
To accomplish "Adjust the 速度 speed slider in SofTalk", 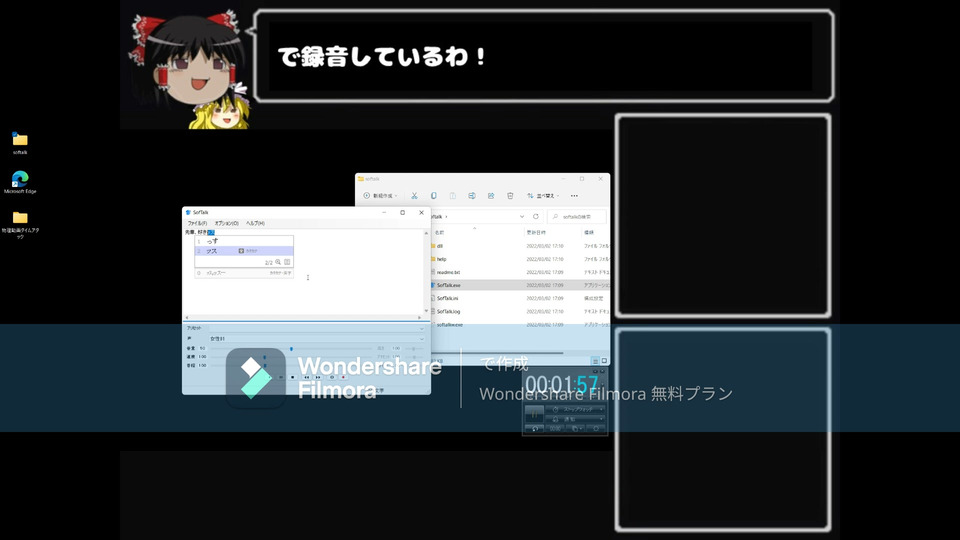I will tap(264, 357).
